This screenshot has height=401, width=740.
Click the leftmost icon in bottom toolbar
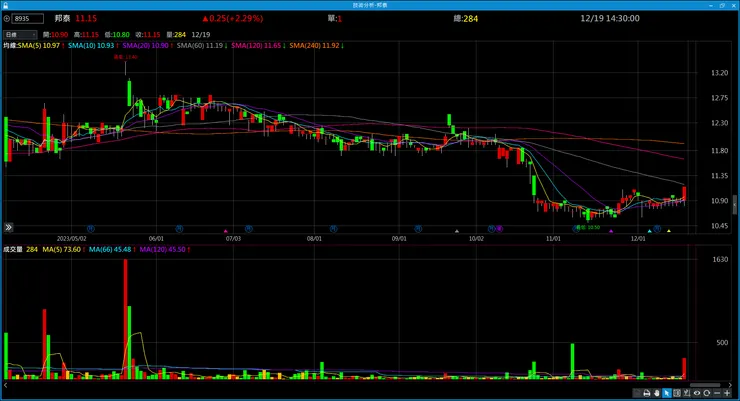point(637,393)
